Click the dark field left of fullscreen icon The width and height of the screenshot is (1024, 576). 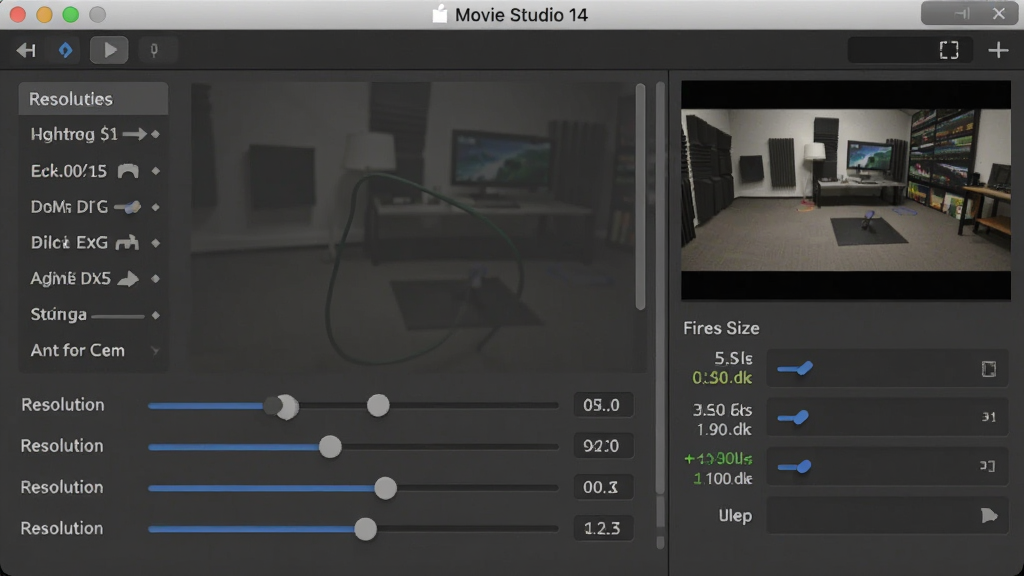(891, 50)
